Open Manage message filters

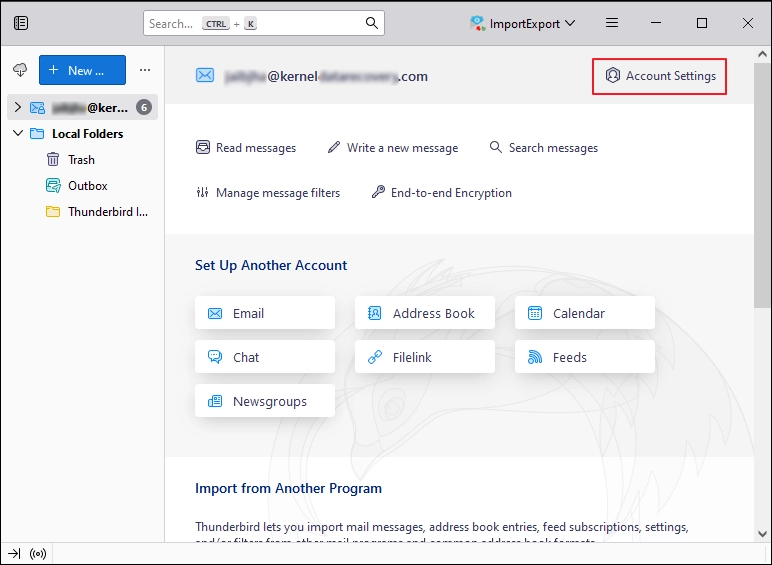point(268,192)
